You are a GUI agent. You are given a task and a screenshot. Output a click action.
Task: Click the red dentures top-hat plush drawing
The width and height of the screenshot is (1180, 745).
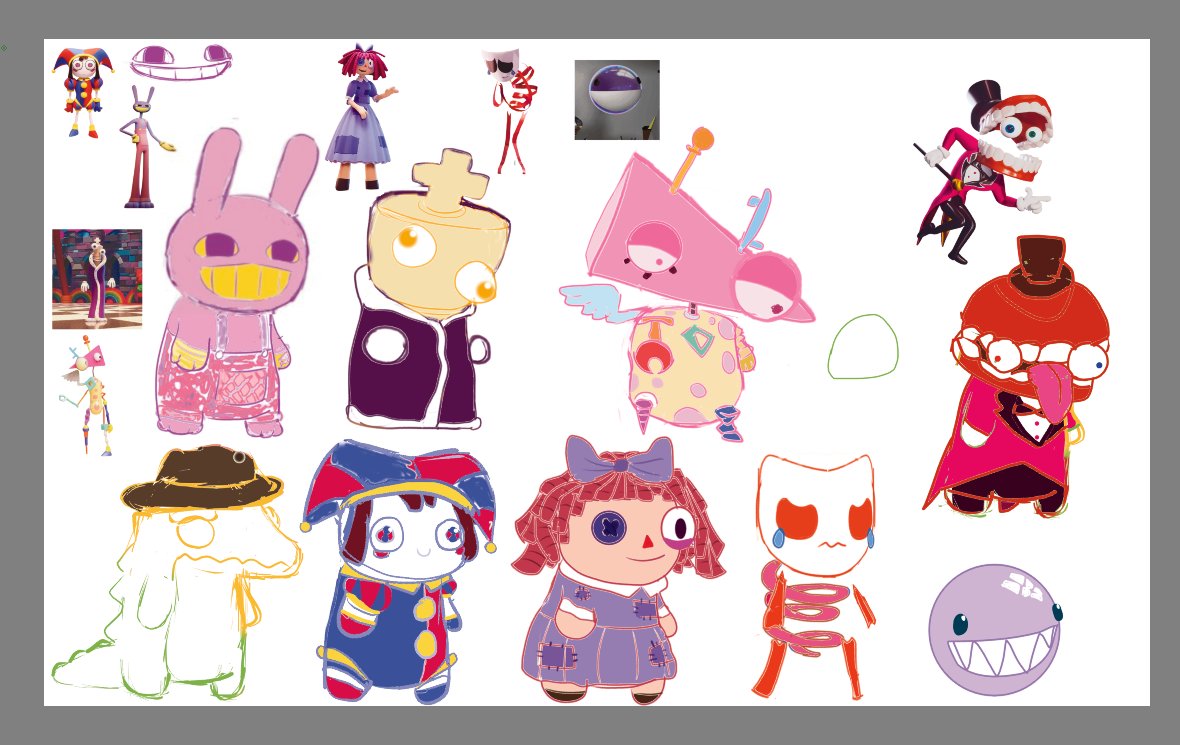click(x=1017, y=376)
